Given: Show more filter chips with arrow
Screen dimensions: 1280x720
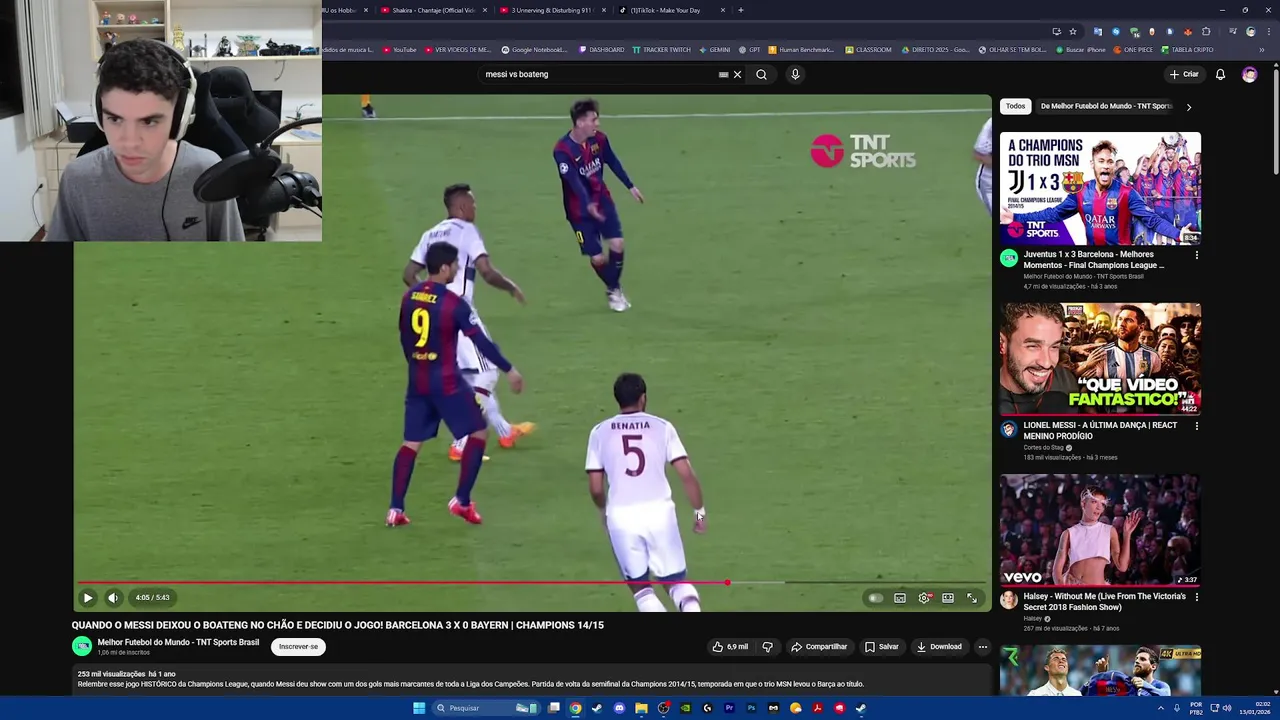Looking at the screenshot, I should pyautogui.click(x=1189, y=106).
